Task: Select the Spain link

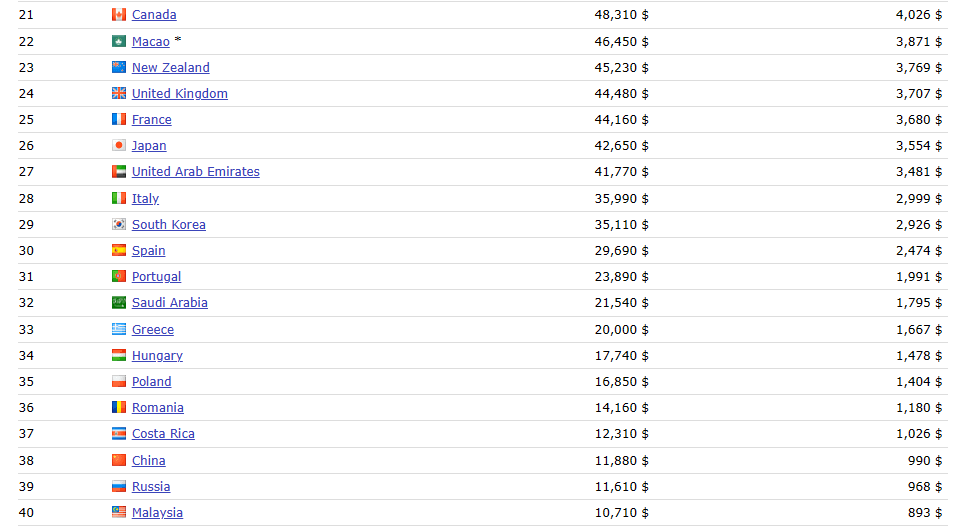Action: coord(148,251)
